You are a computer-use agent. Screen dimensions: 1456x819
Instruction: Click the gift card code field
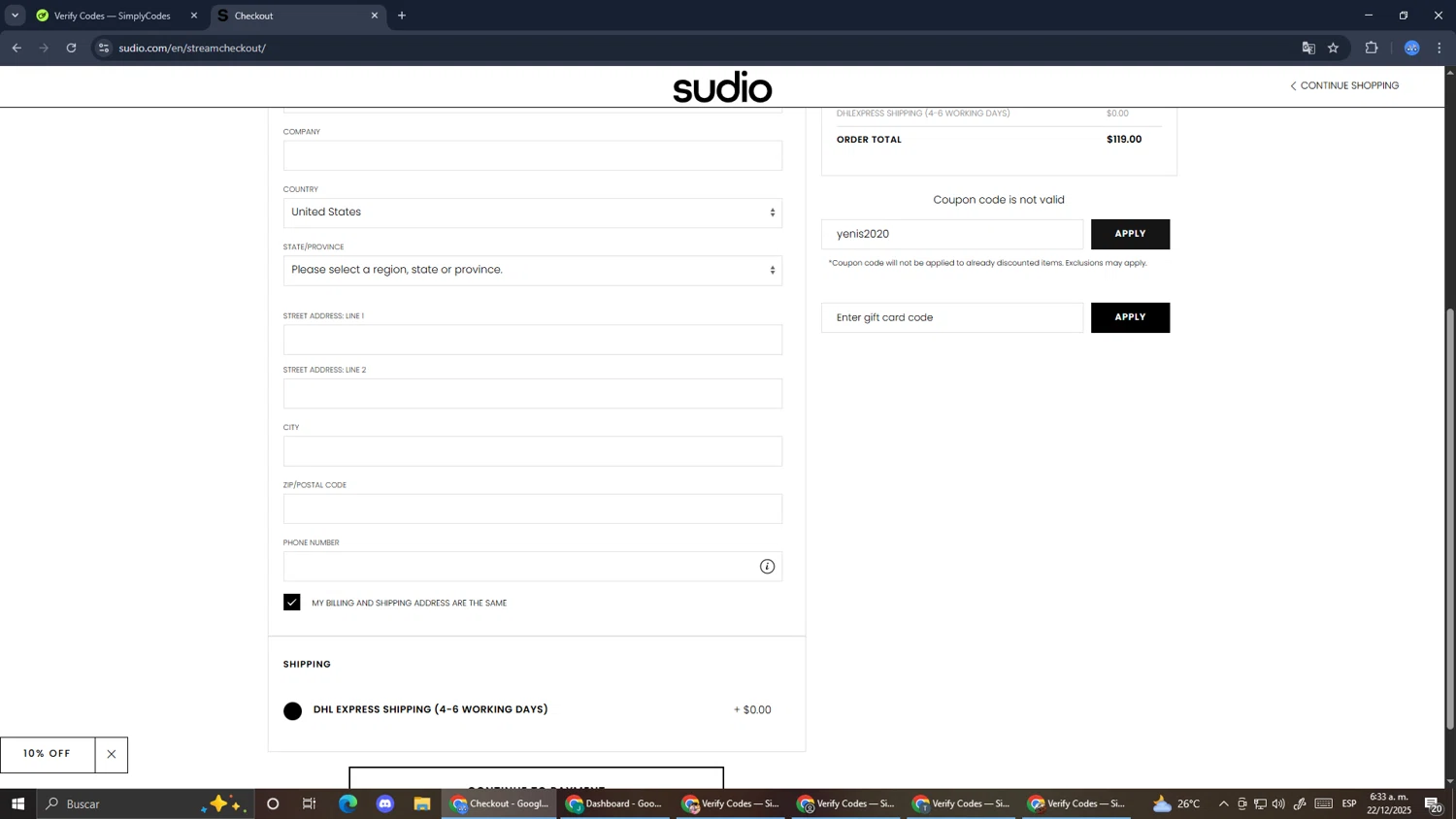pyautogui.click(x=951, y=317)
